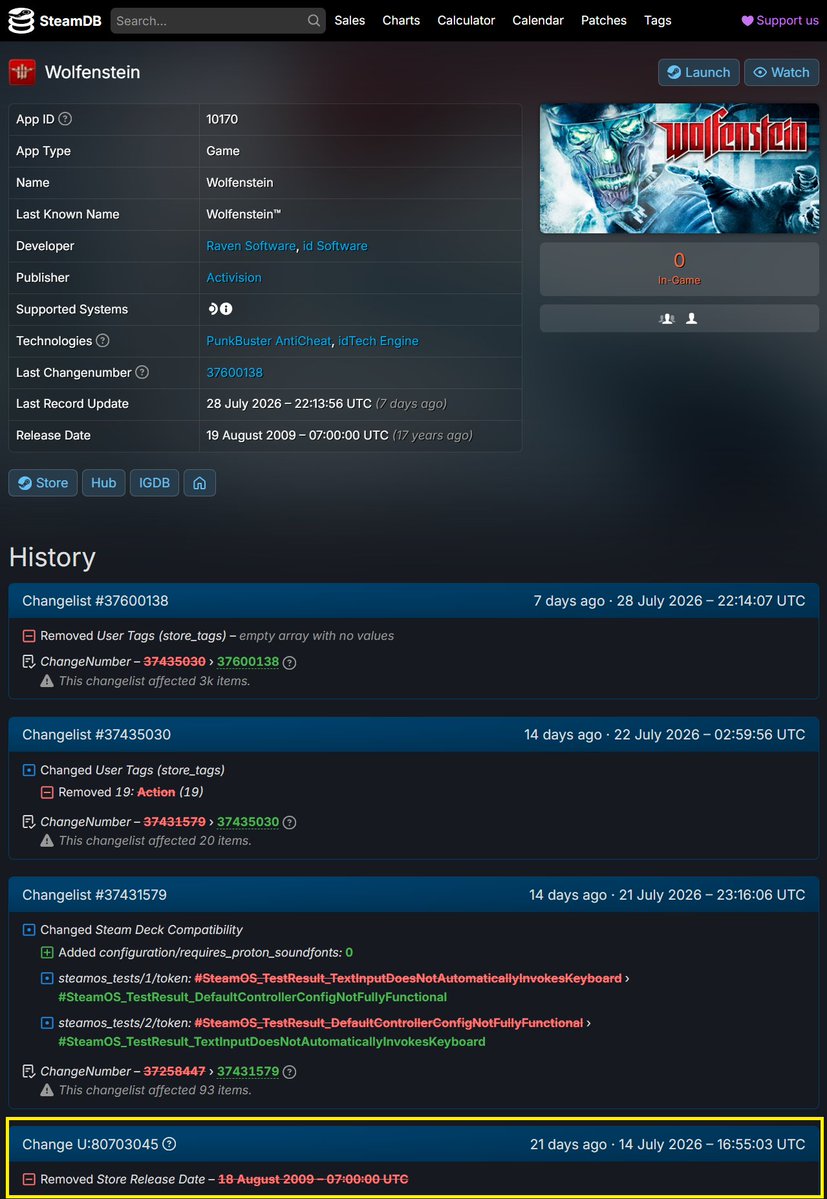Open the idTech Engine technology link

pyautogui.click(x=378, y=341)
